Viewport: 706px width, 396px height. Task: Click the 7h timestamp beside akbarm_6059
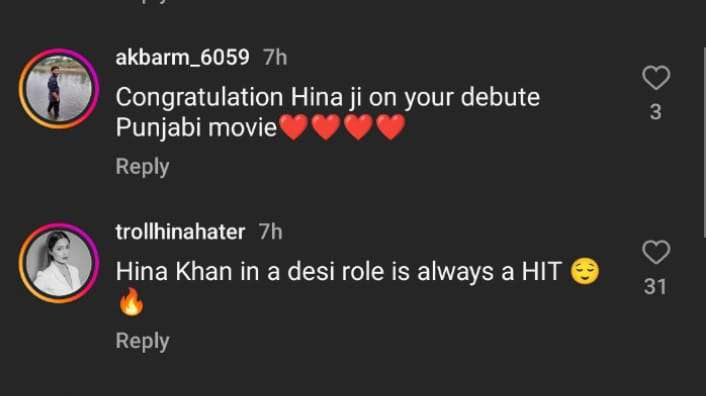point(275,58)
